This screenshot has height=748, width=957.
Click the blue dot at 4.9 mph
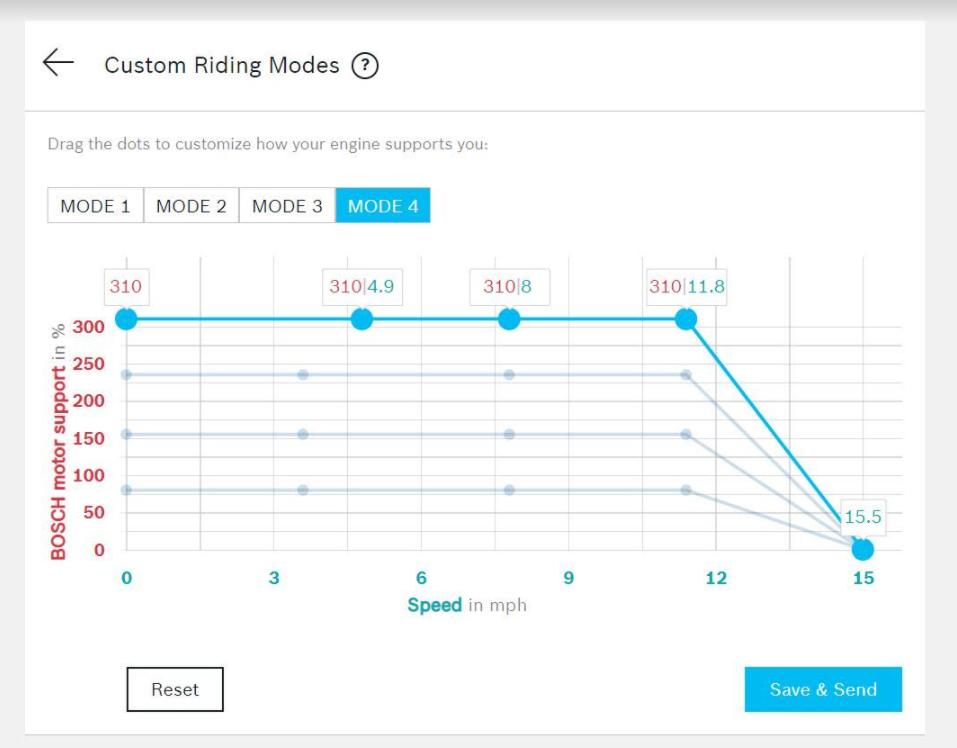tap(362, 319)
